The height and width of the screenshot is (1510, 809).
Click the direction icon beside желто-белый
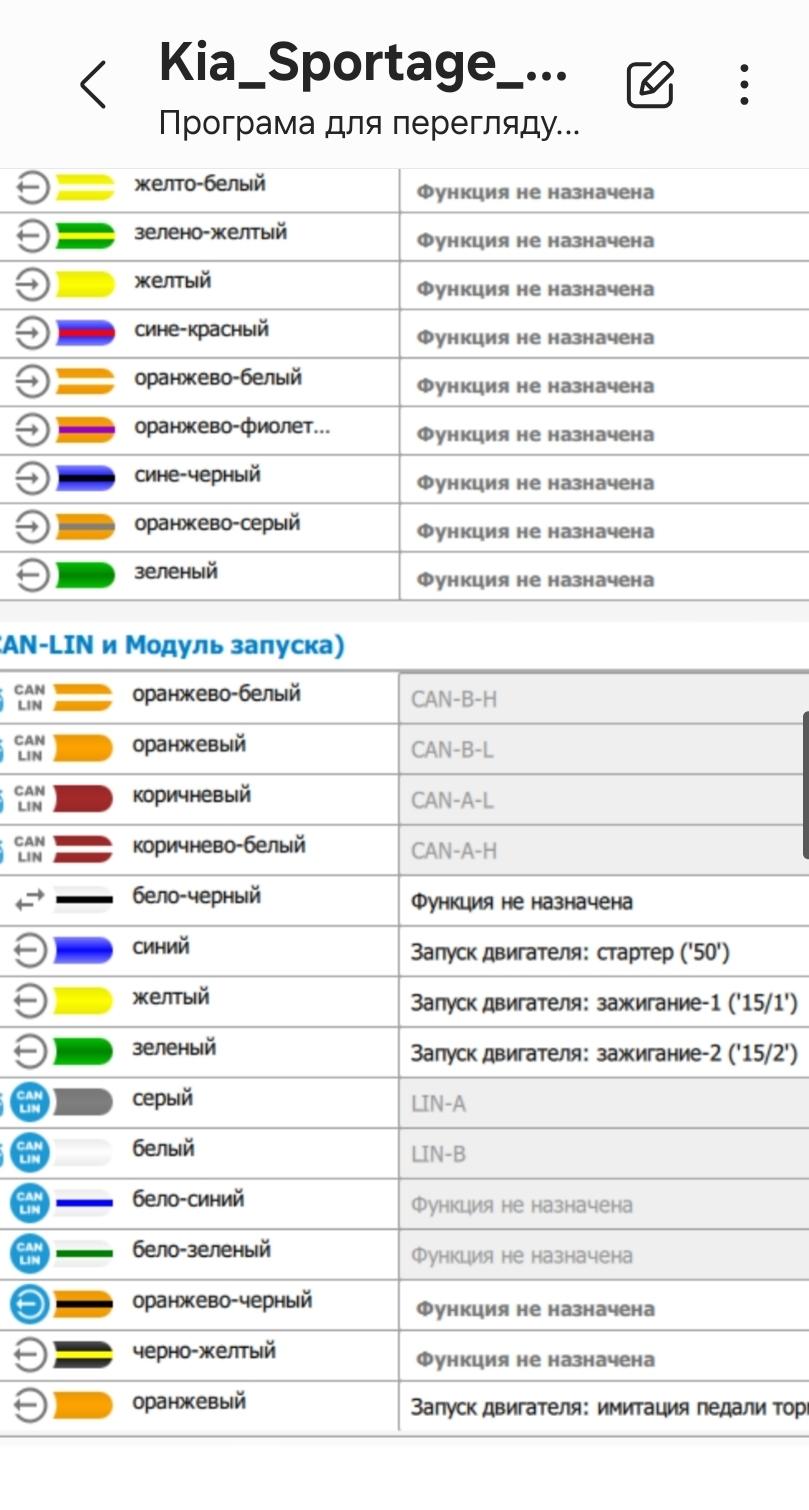pos(33,188)
